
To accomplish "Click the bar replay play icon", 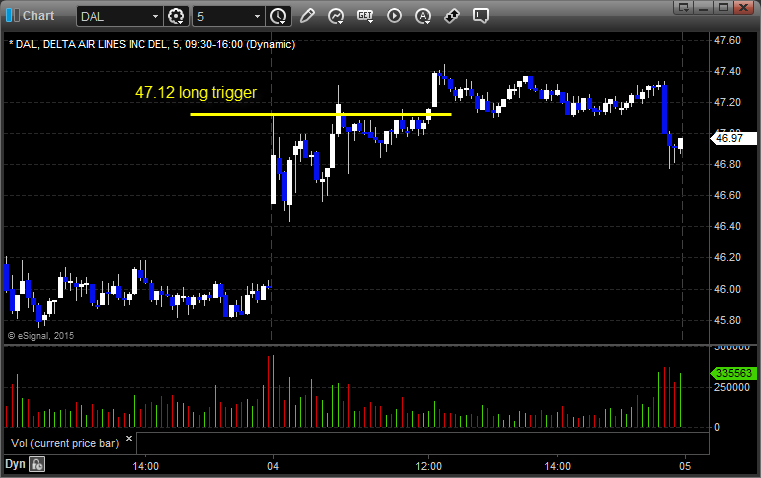I will point(394,16).
